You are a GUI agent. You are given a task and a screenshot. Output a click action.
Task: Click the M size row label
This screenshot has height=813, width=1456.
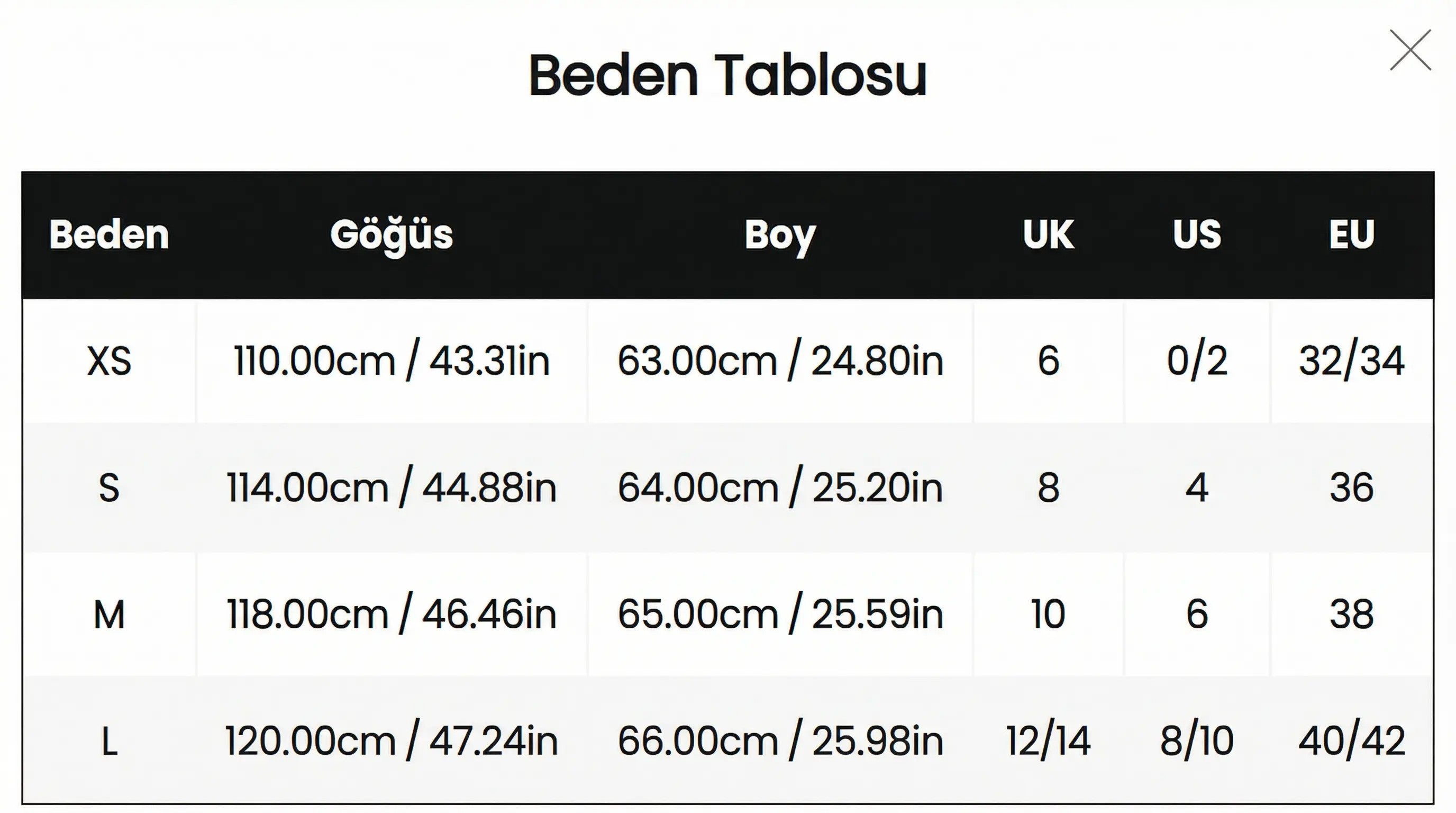(x=109, y=614)
